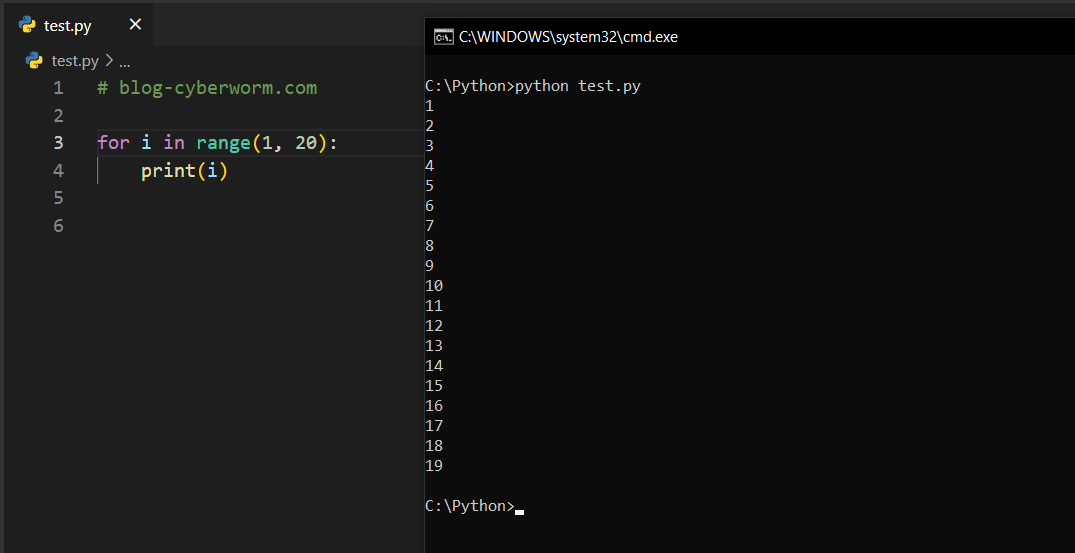1075x553 pixels.
Task: Expand the breadcrumb chevron after test.py
Action: coord(109,61)
